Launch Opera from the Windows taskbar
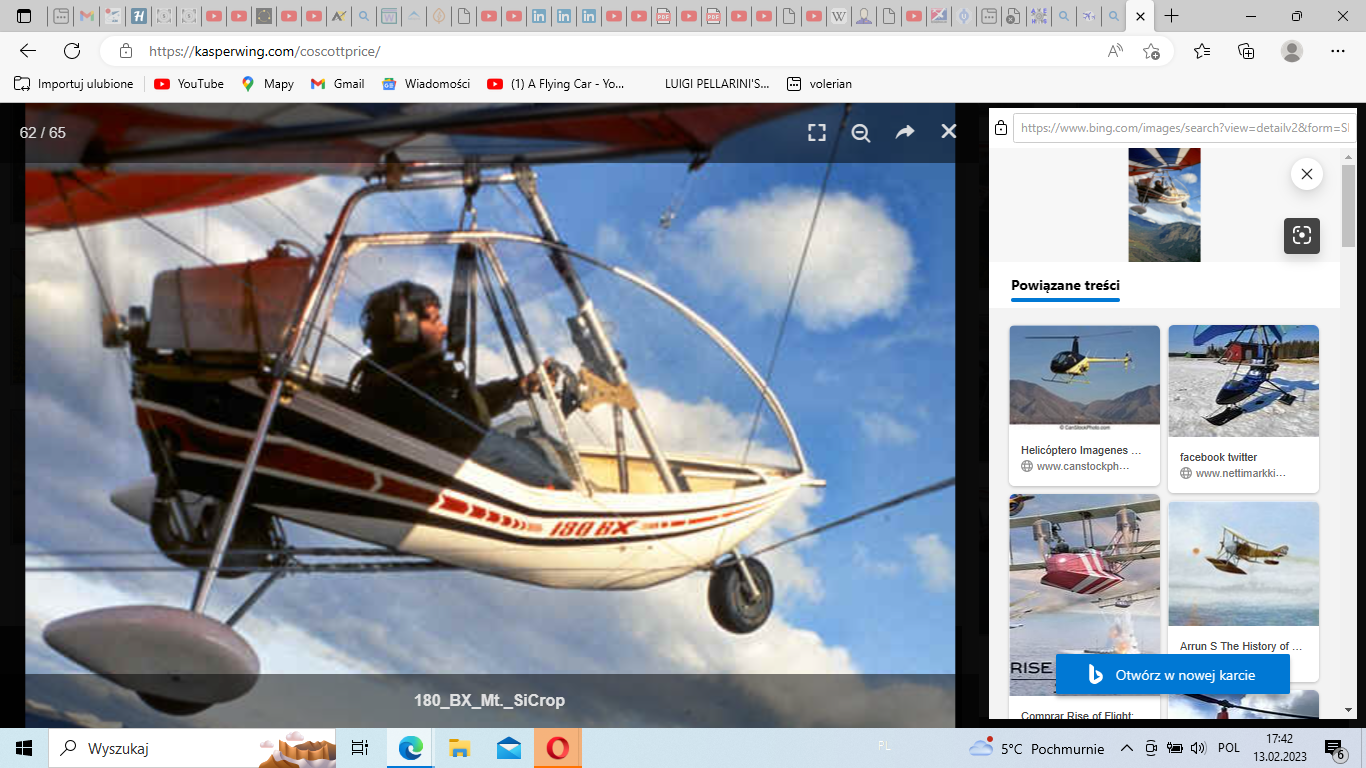Viewport: 1366px width, 768px height. pyautogui.click(x=557, y=748)
